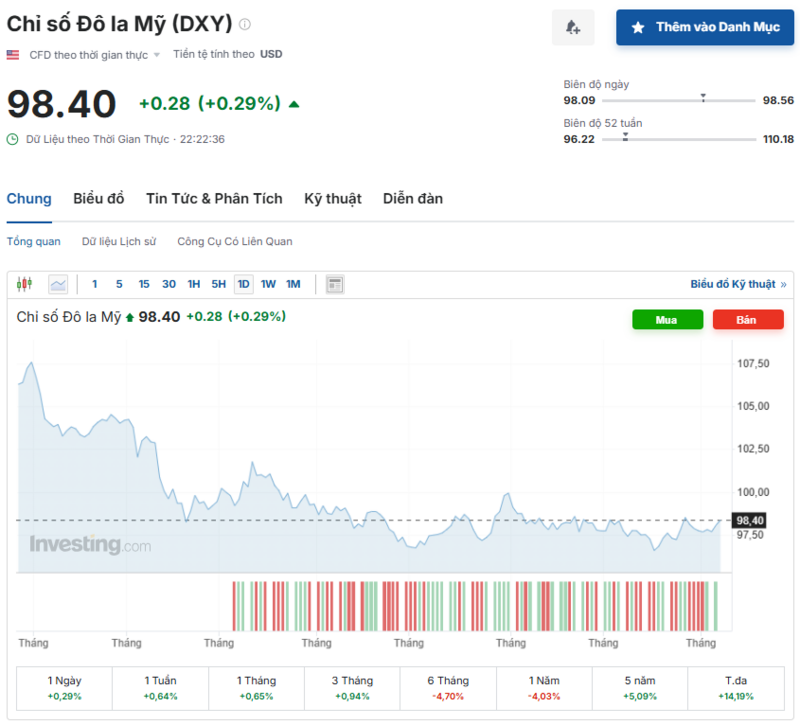The image size is (800, 725).
Task: Click the add price alert bell icon
Action: point(573,27)
